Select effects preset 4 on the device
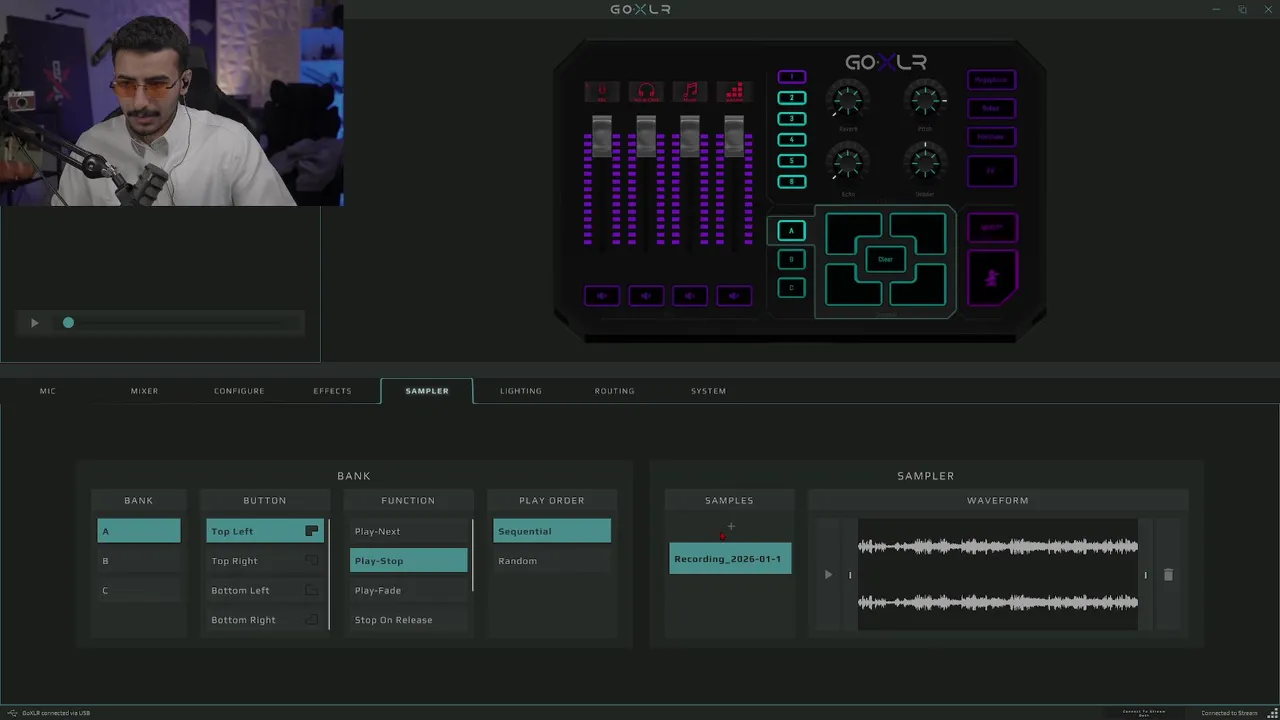The width and height of the screenshot is (1280, 720). (792, 140)
